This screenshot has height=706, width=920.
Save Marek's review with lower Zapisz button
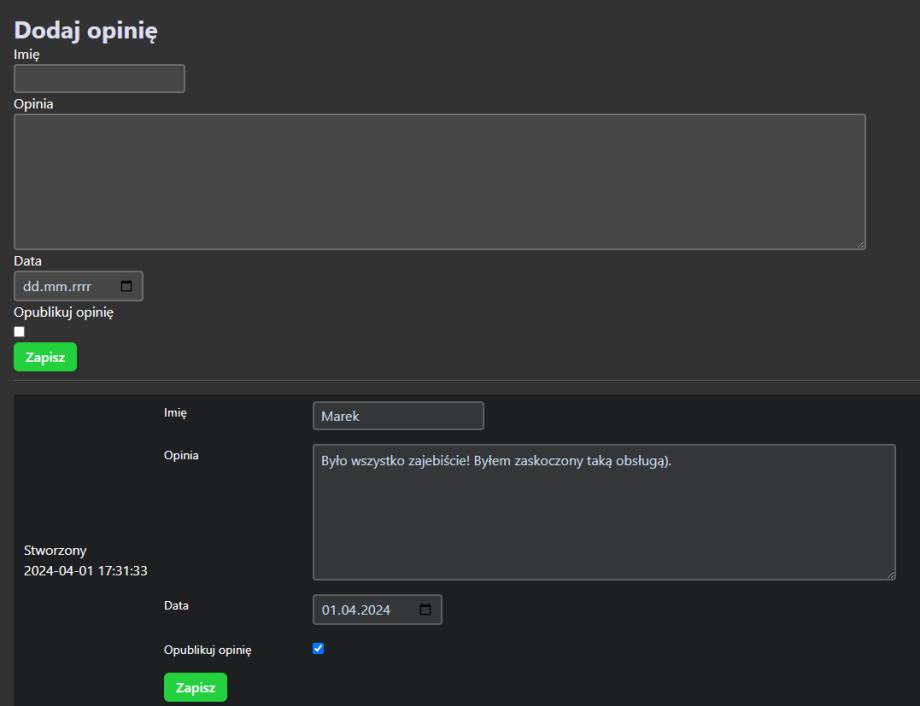coord(195,688)
